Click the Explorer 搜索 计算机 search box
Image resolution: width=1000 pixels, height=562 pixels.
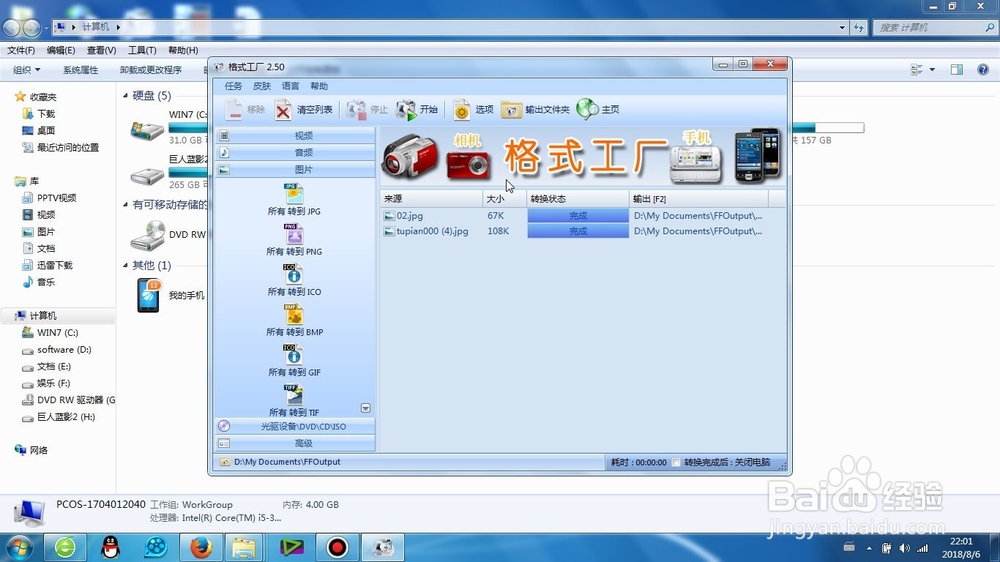[x=934, y=27]
